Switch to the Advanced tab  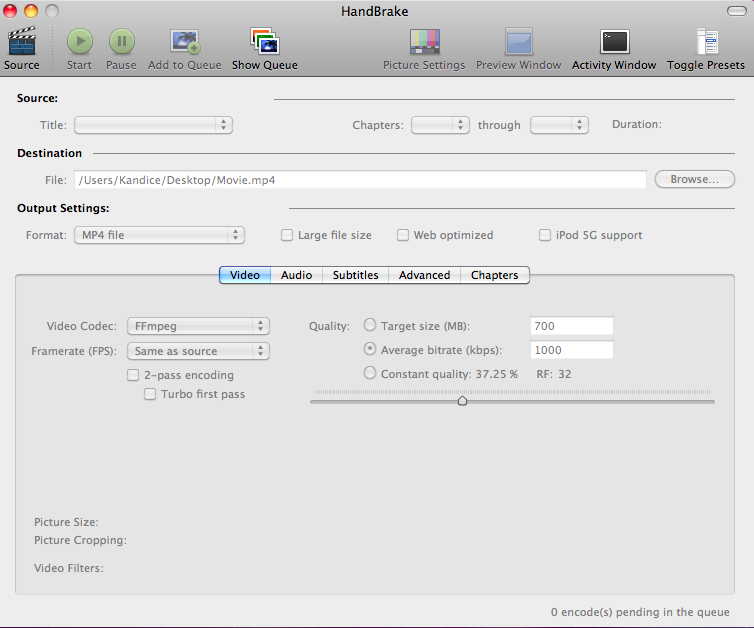pyautogui.click(x=425, y=275)
